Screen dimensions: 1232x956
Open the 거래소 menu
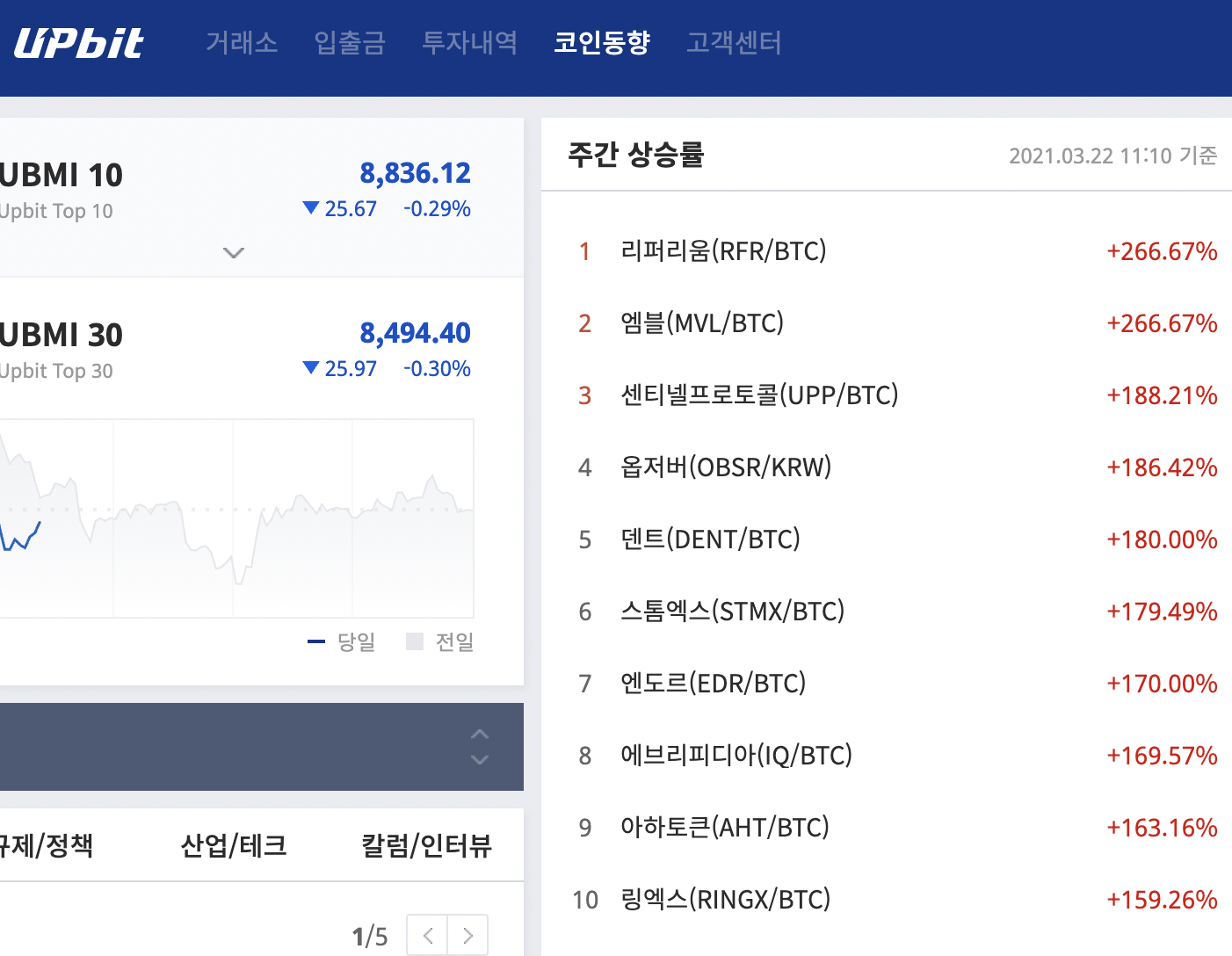coord(242,42)
